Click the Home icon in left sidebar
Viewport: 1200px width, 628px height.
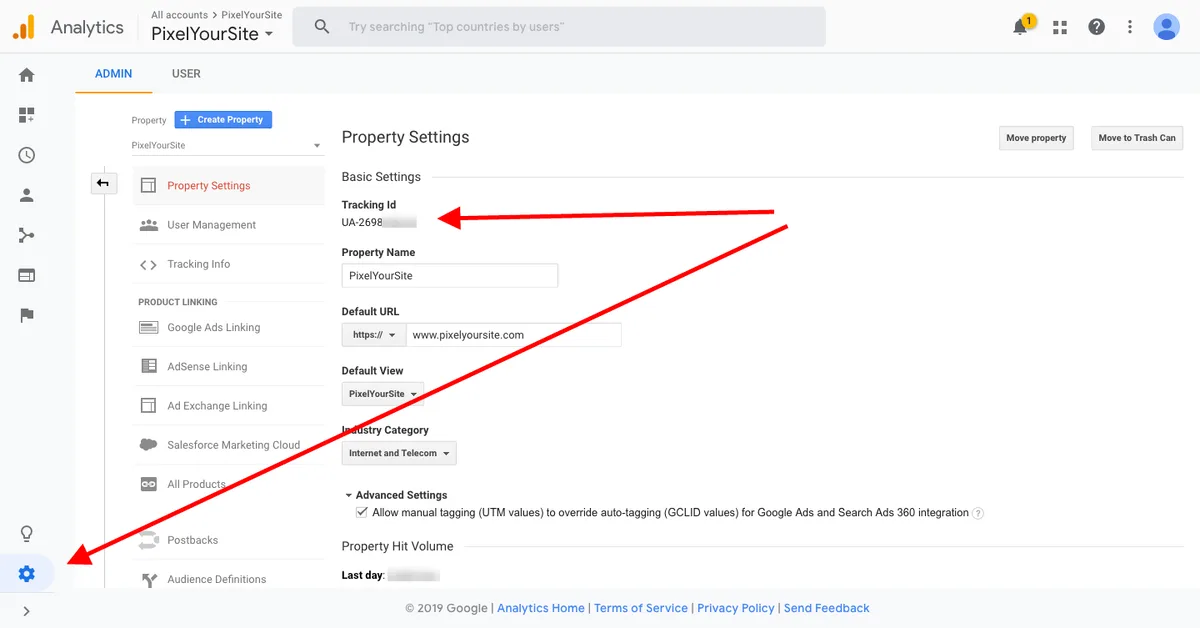[x=27, y=75]
